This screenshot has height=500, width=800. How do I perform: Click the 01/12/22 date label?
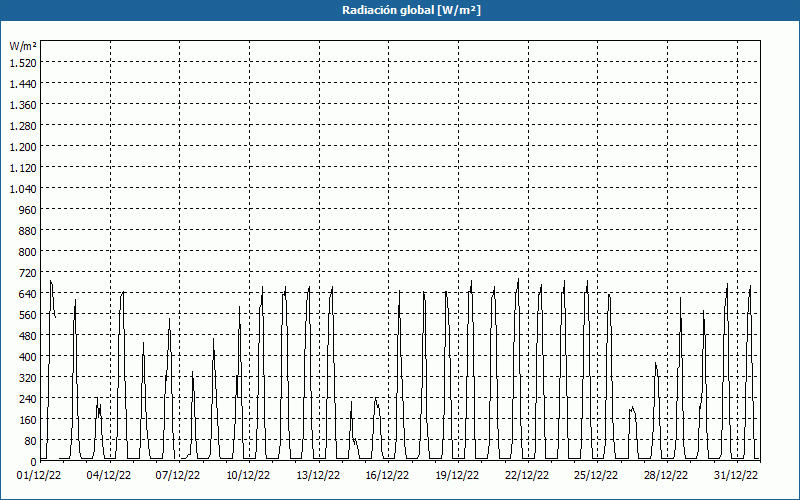tap(39, 475)
